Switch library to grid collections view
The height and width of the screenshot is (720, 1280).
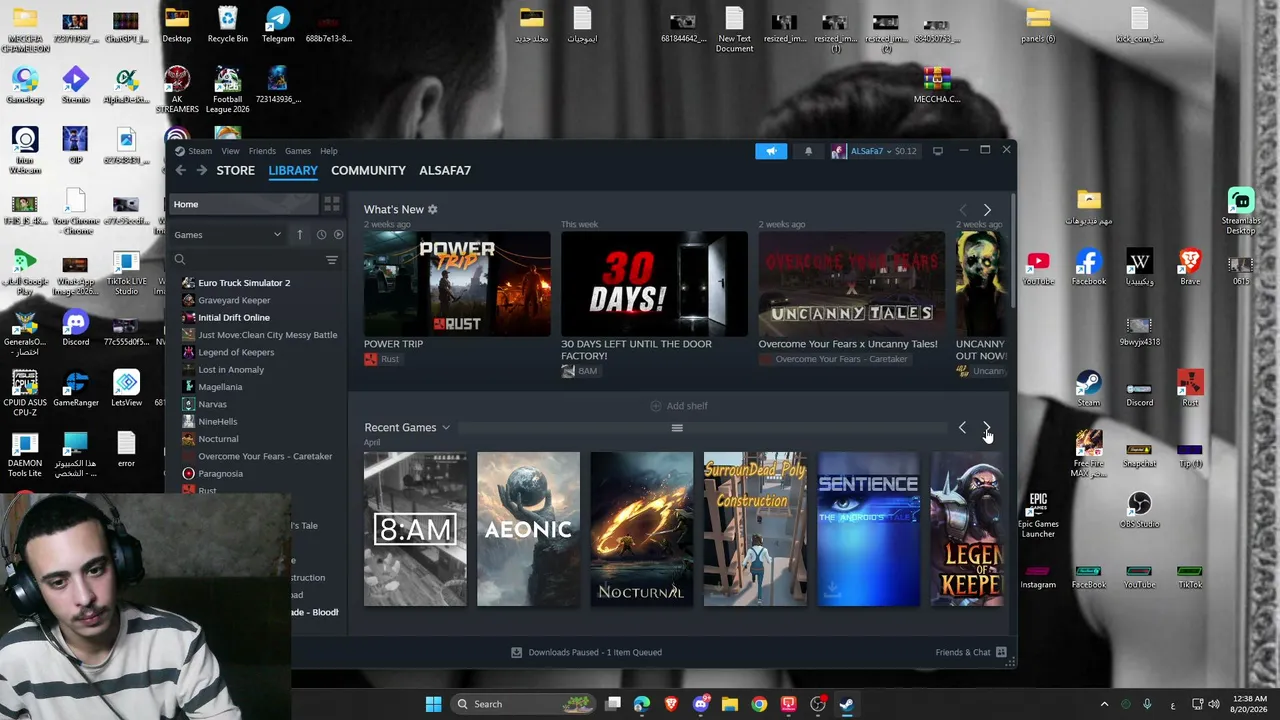point(332,204)
